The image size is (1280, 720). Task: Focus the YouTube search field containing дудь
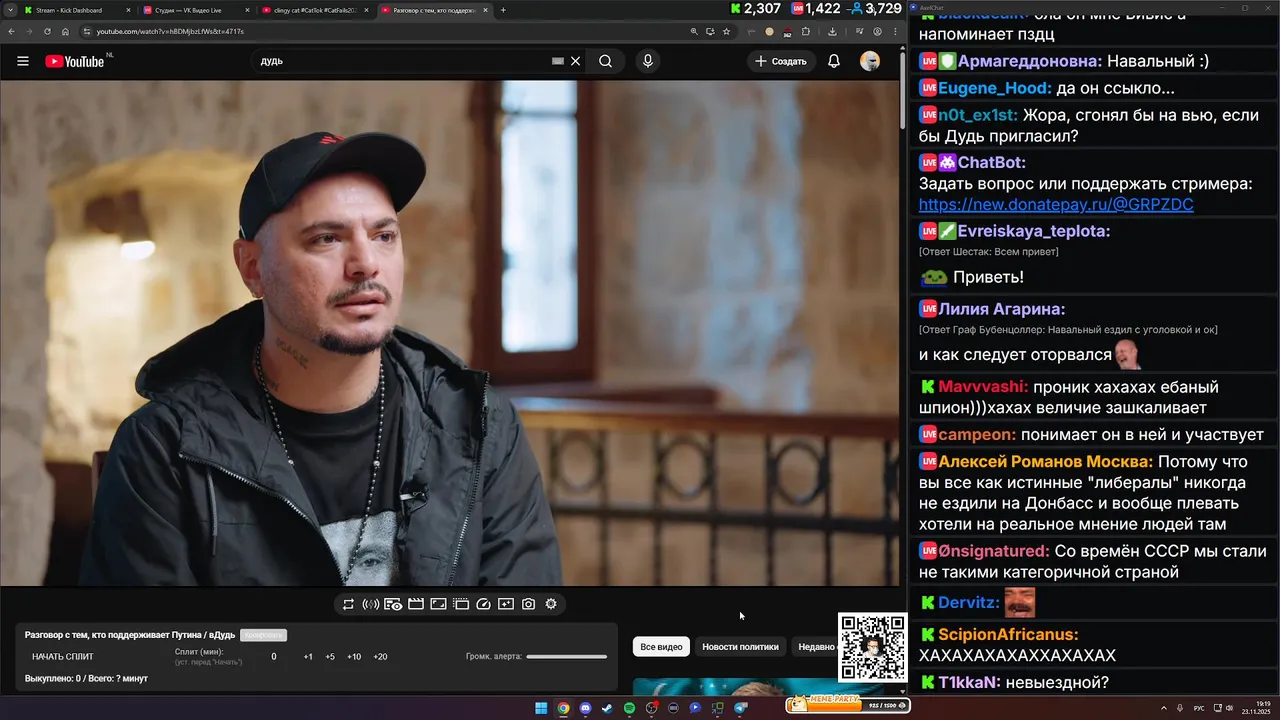pos(400,61)
